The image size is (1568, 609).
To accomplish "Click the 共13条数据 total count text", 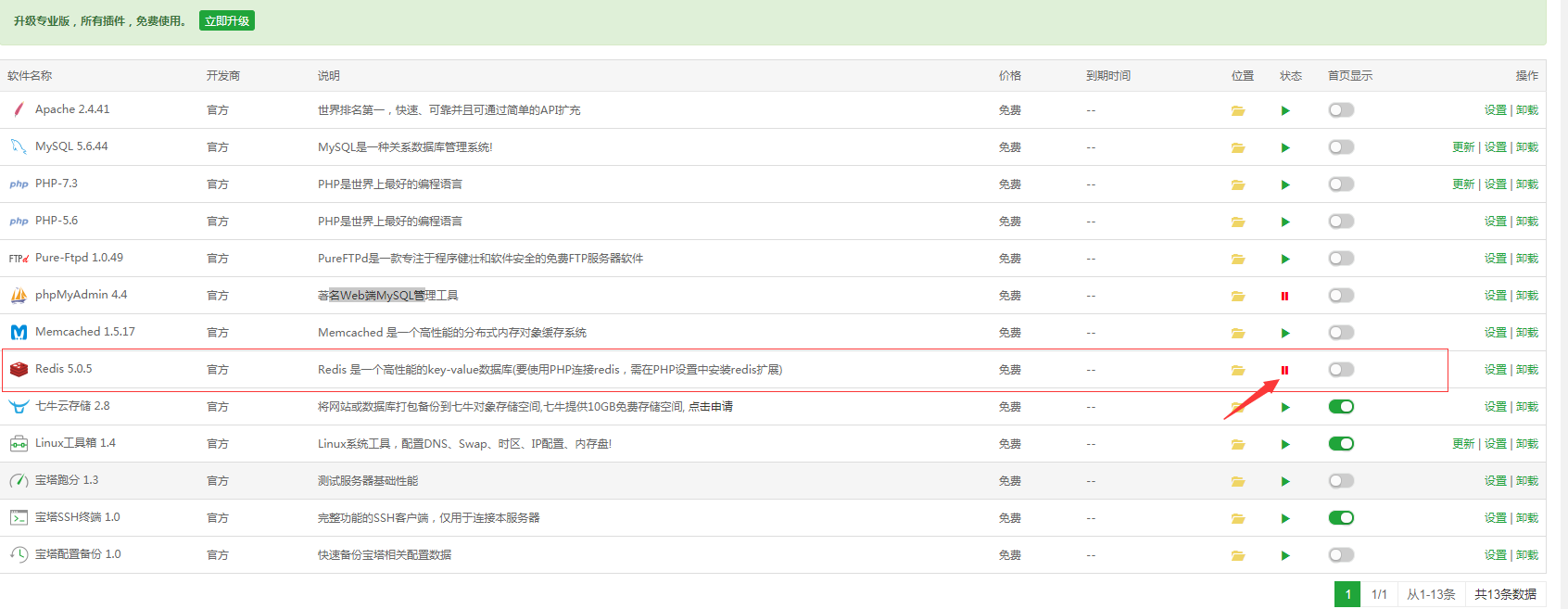I will tap(1505, 594).
